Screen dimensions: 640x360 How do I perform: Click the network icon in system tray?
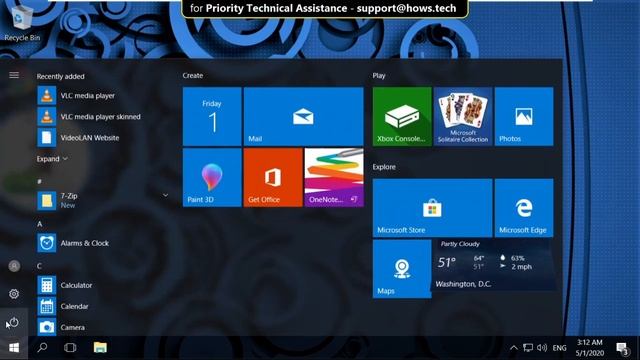(528, 348)
